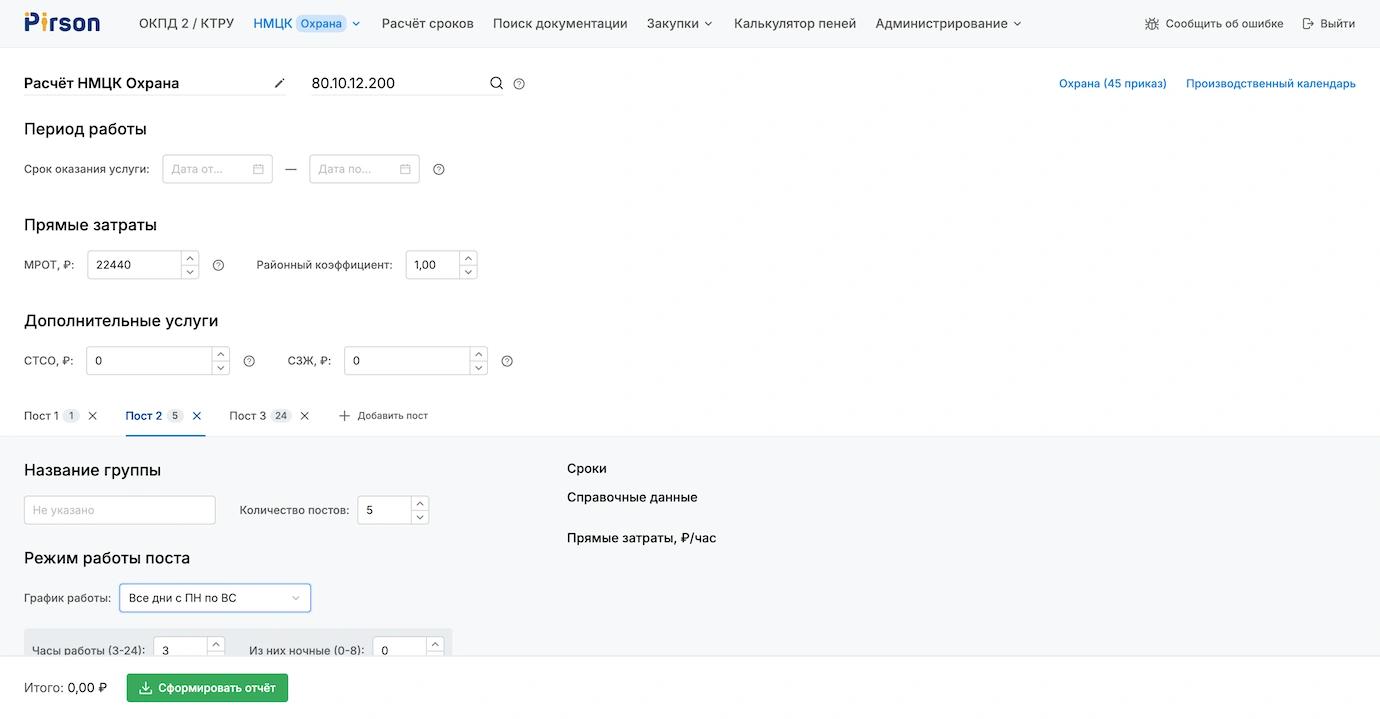Switch to the Пост 3 tab
The width and height of the screenshot is (1380, 719).
[x=248, y=416]
